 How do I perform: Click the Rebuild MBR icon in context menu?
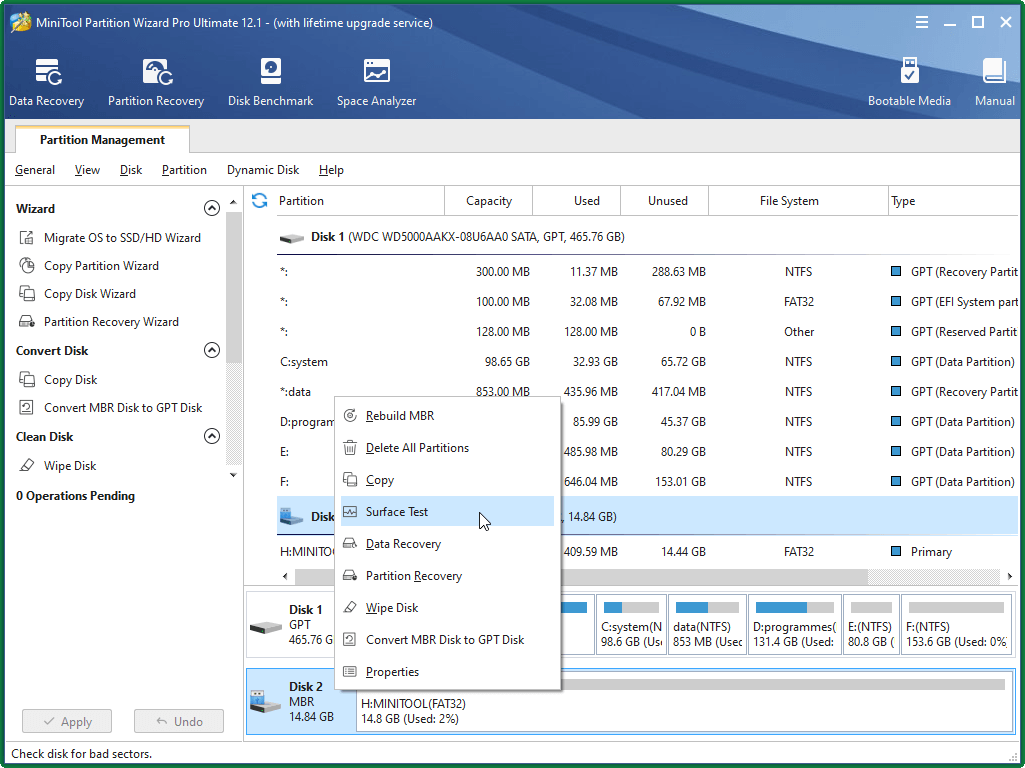tap(350, 415)
